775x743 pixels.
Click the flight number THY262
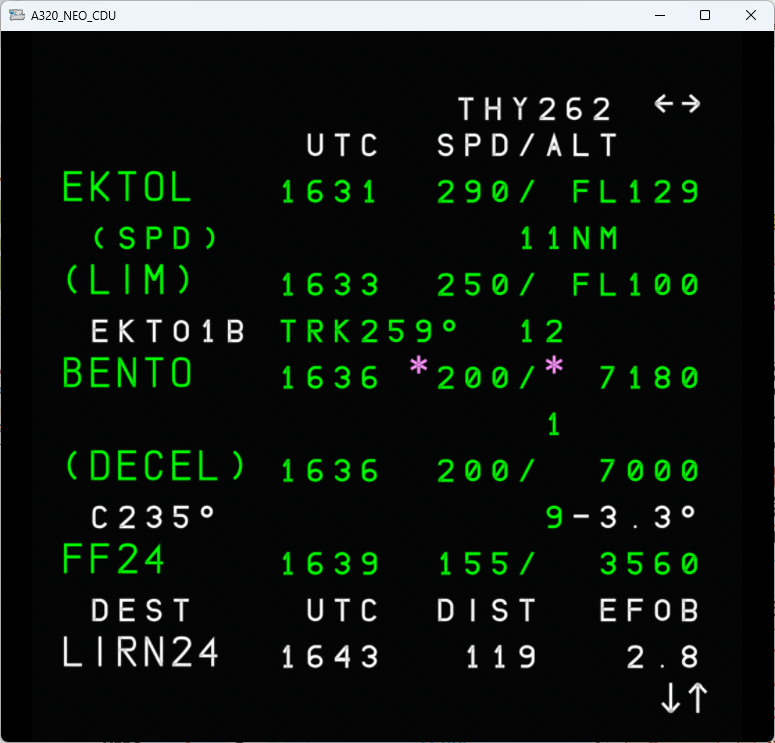click(x=535, y=109)
